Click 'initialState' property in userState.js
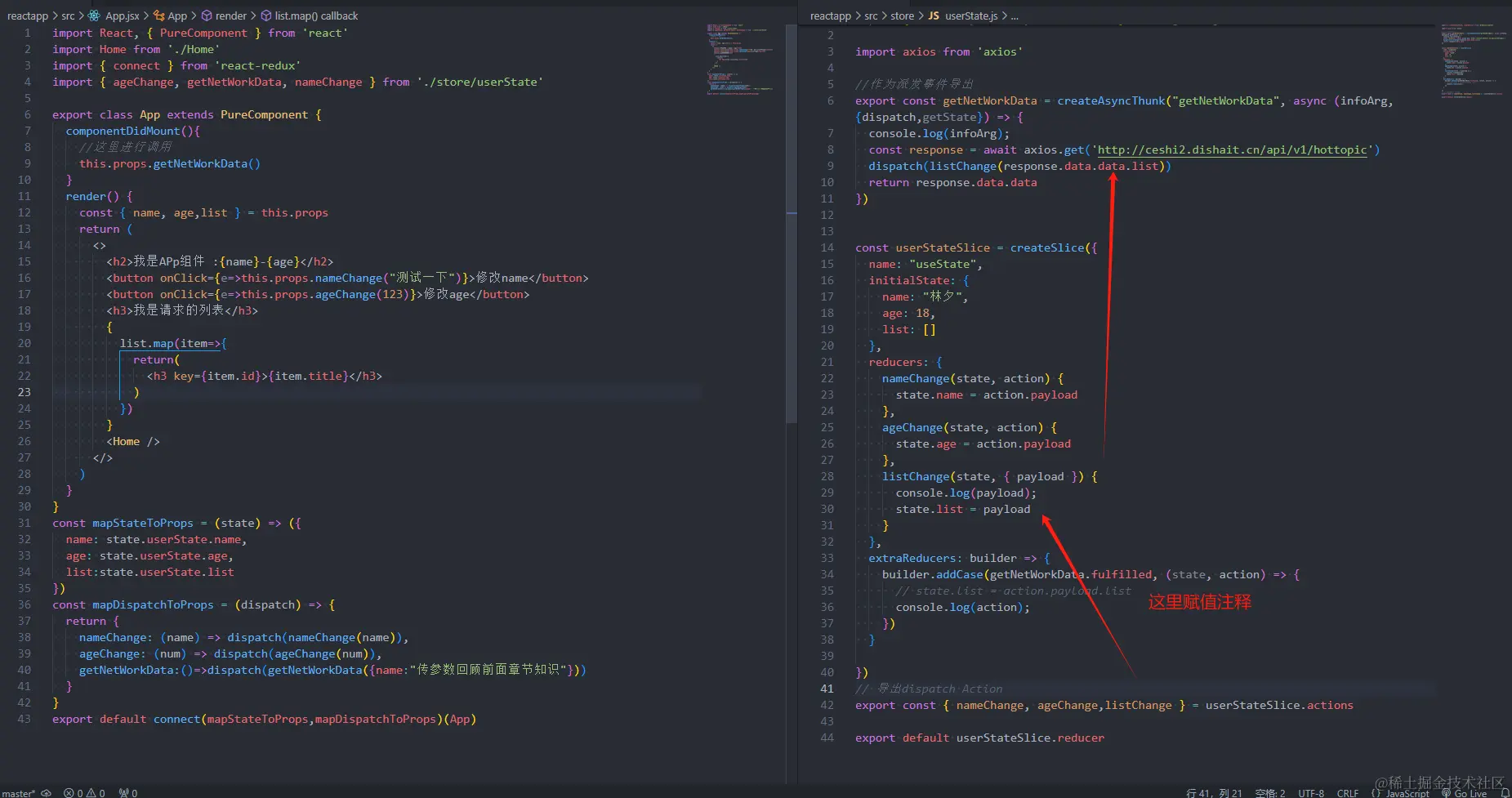1512x798 pixels. pyautogui.click(x=909, y=280)
